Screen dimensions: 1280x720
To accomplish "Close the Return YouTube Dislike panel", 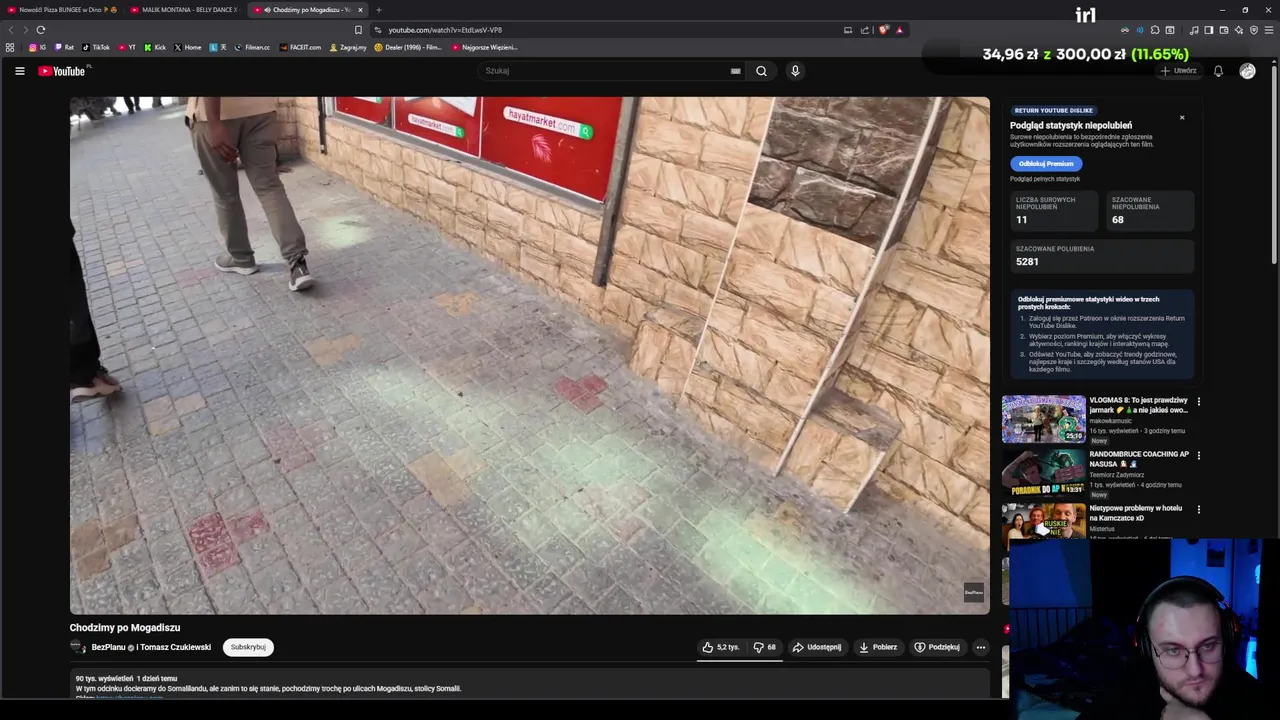I will (1182, 117).
